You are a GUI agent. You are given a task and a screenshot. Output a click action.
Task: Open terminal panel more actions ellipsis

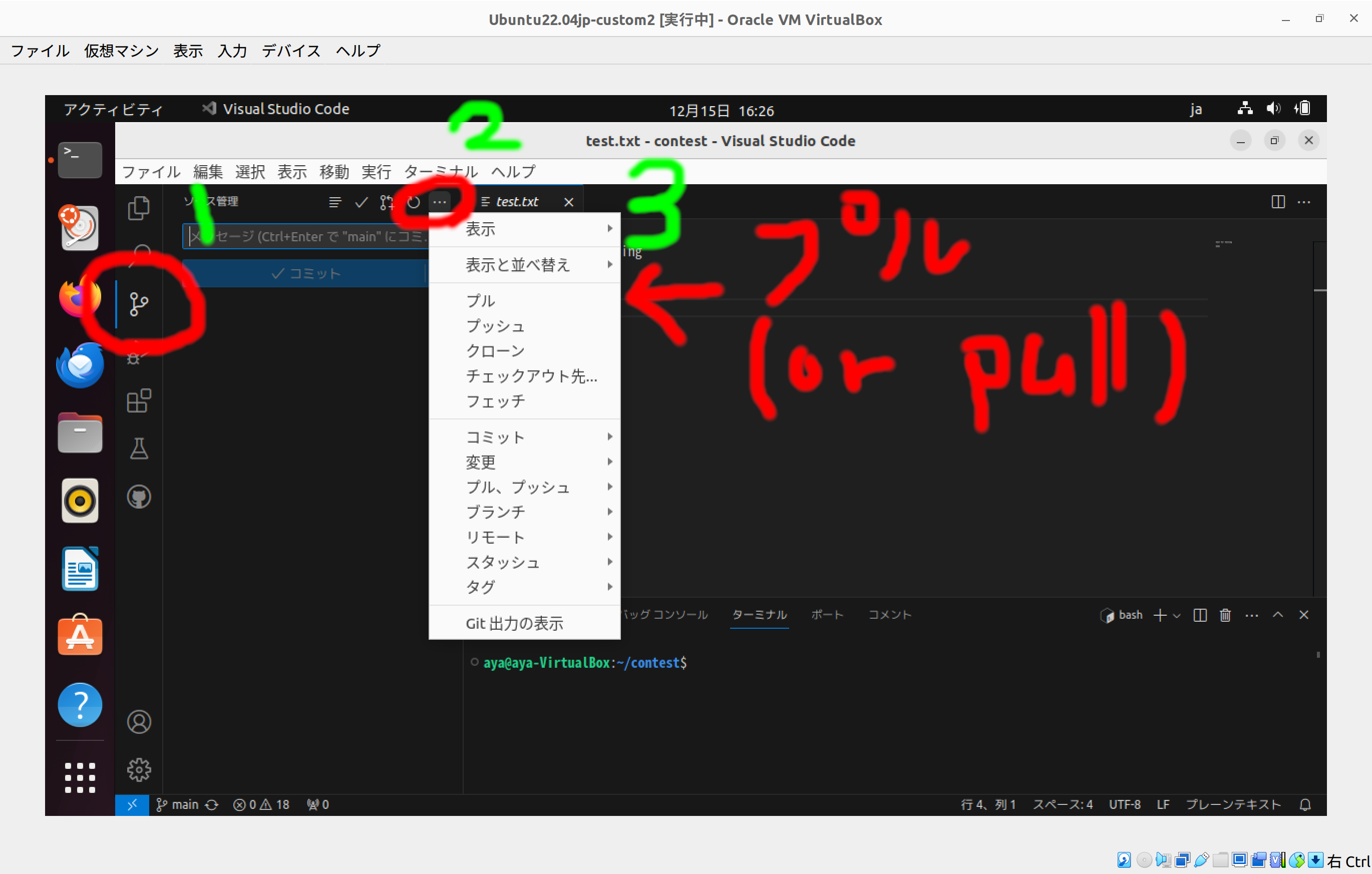click(1251, 615)
